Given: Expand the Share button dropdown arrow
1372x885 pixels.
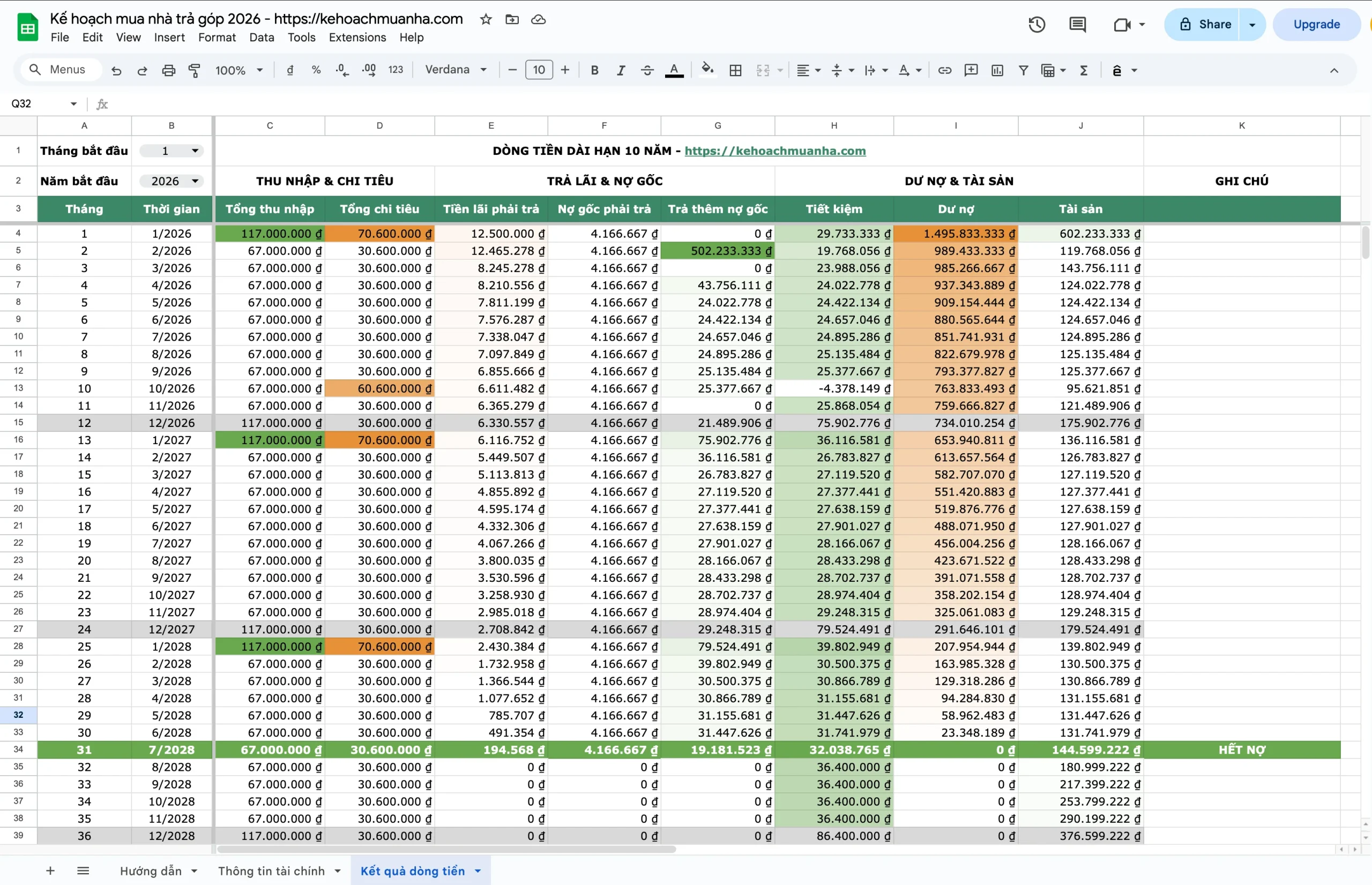Looking at the screenshot, I should (x=1252, y=25).
